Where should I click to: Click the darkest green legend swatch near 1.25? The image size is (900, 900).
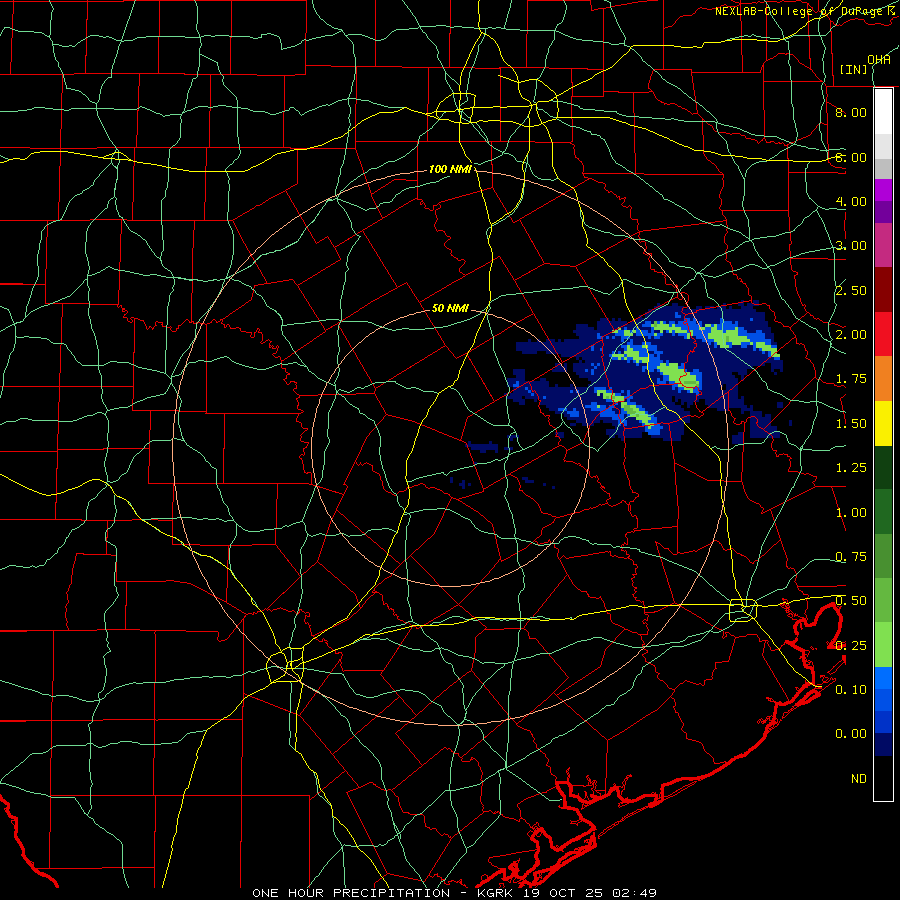[x=883, y=468]
